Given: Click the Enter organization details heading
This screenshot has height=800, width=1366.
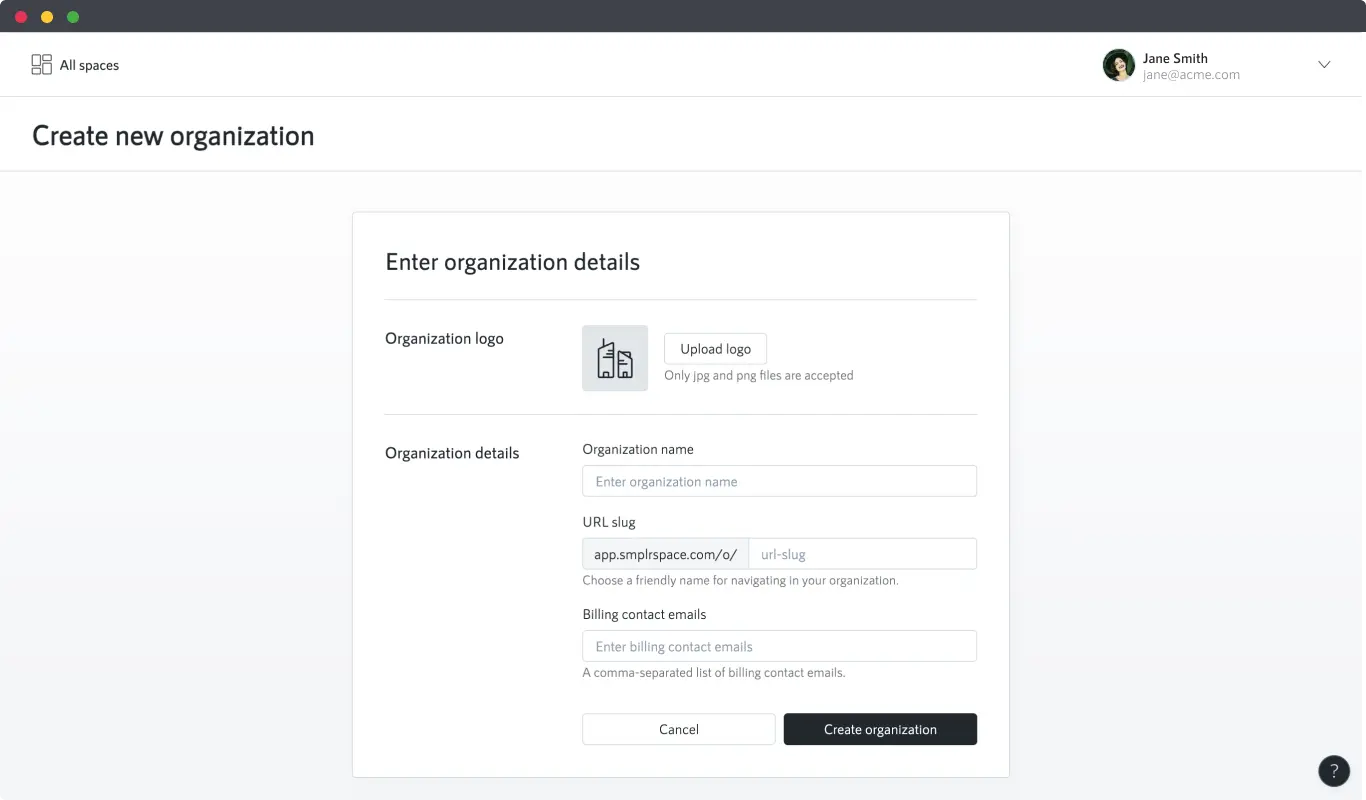Looking at the screenshot, I should pos(512,262).
